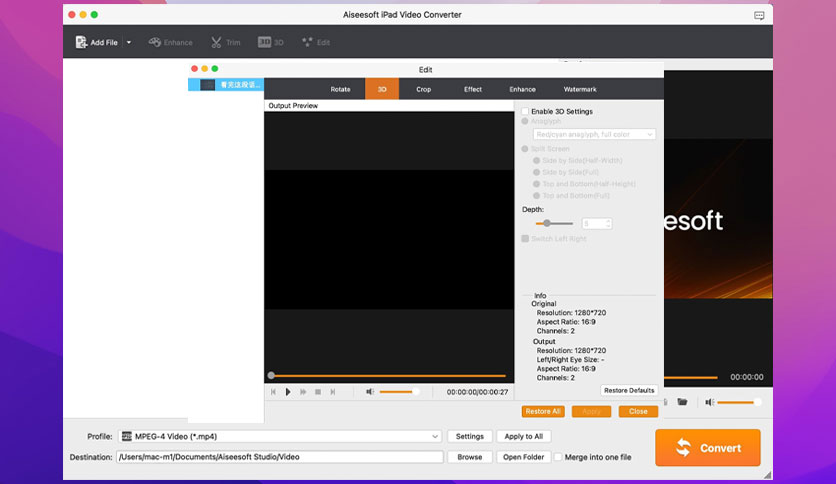Image resolution: width=836 pixels, height=484 pixels.
Task: Mute main window player volume icon
Action: pyautogui.click(x=709, y=402)
